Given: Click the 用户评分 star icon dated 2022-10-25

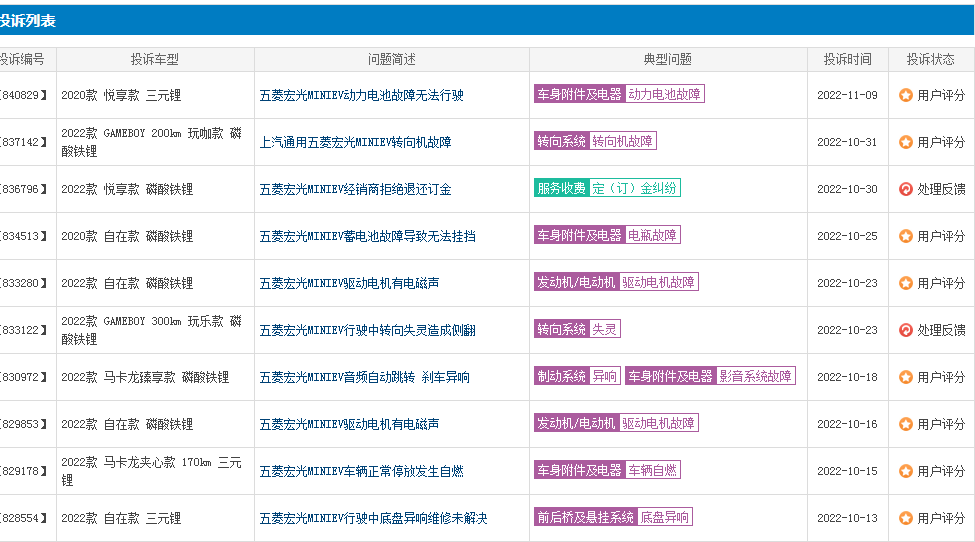Looking at the screenshot, I should [905, 236].
